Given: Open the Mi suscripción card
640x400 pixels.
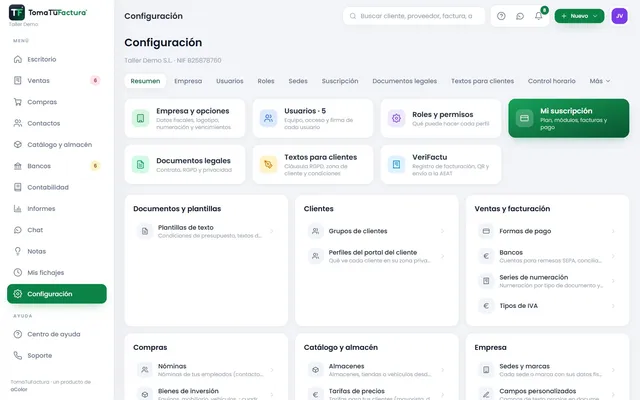Looking at the screenshot, I should (569, 118).
